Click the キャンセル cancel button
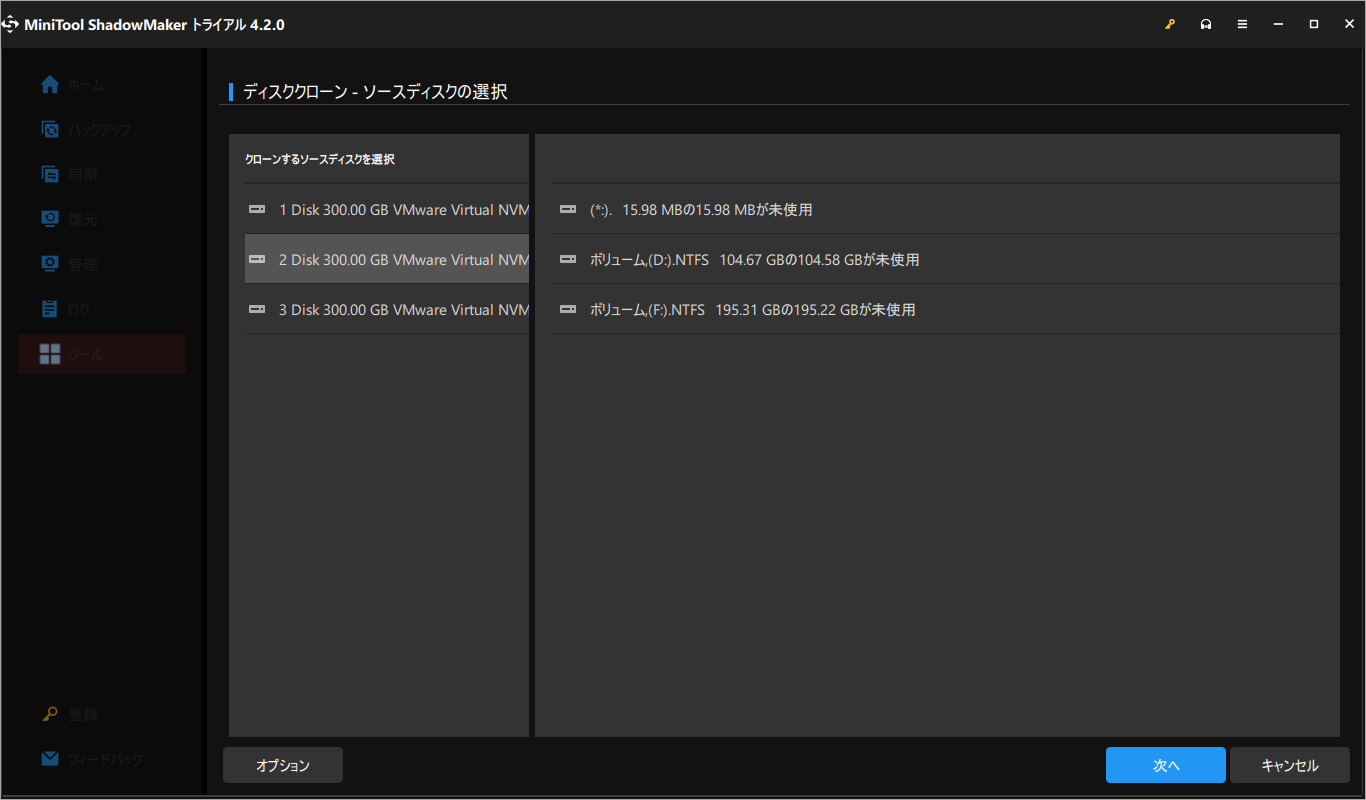The height and width of the screenshot is (800, 1366). coord(1290,765)
